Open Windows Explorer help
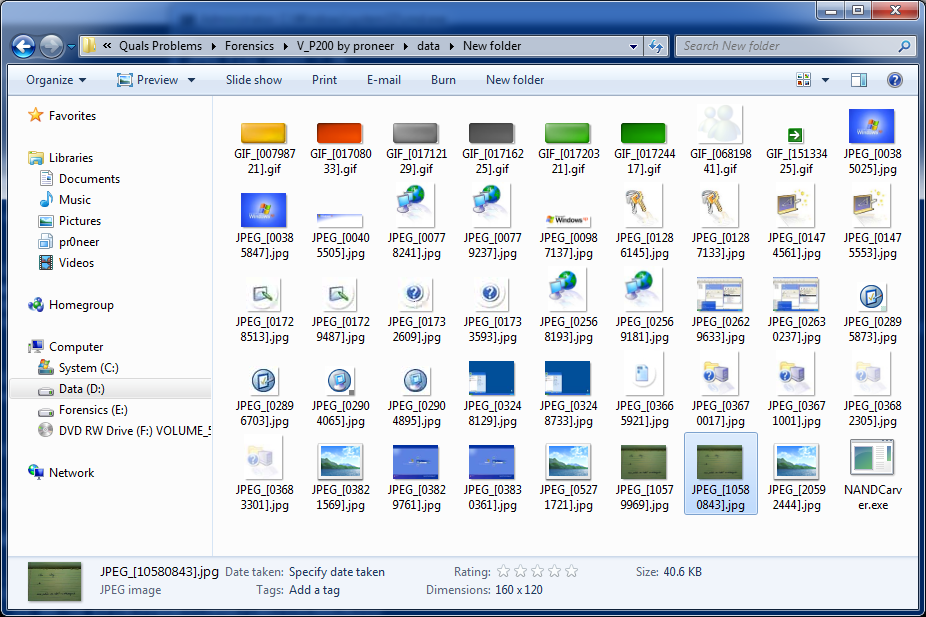 (x=895, y=80)
